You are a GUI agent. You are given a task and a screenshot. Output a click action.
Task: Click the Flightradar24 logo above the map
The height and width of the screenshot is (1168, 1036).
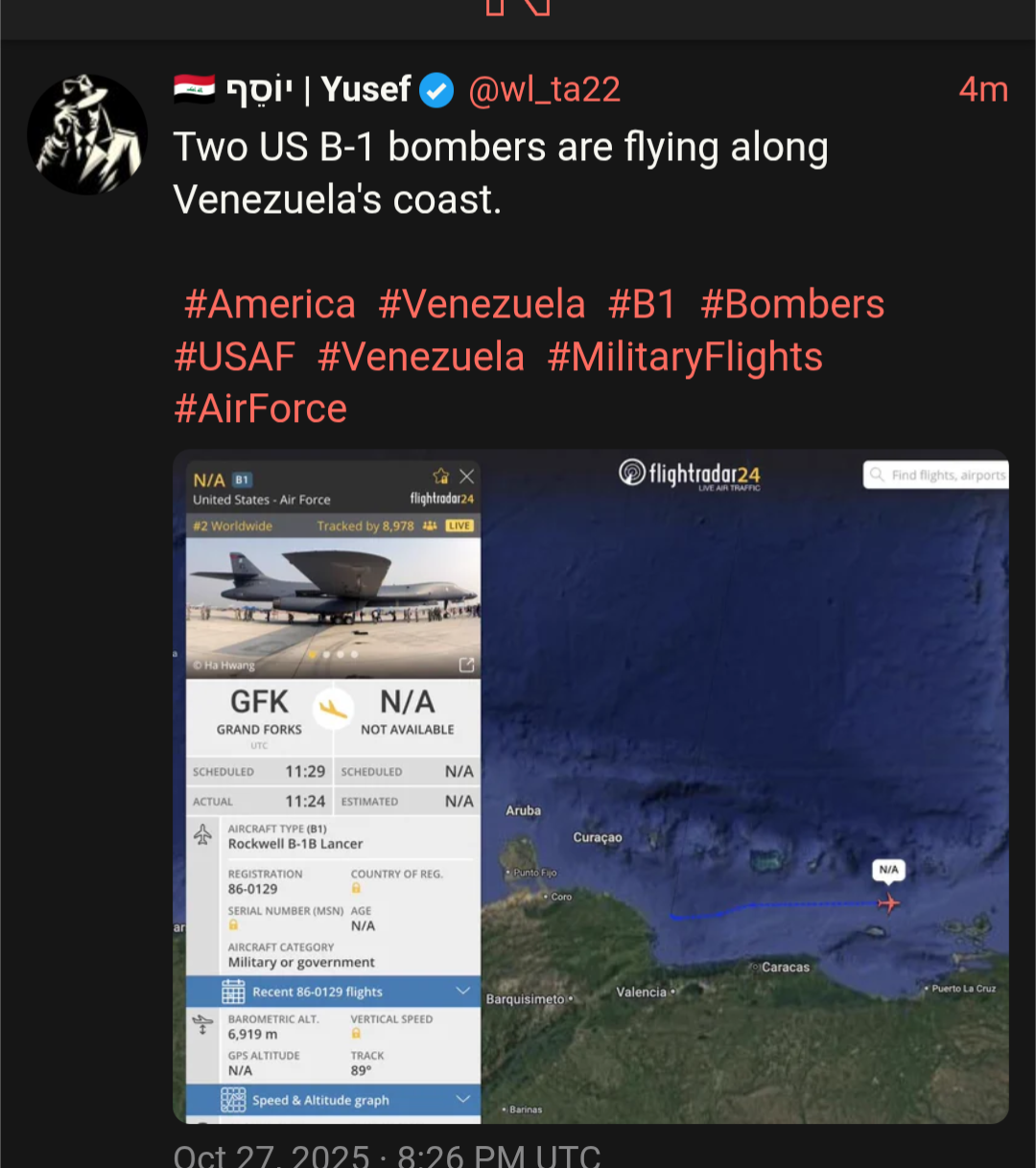click(691, 475)
